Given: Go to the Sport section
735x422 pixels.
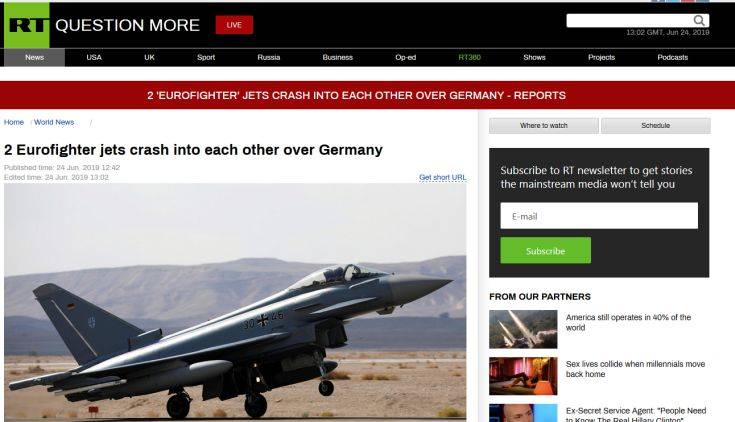Looking at the screenshot, I should coord(206,57).
